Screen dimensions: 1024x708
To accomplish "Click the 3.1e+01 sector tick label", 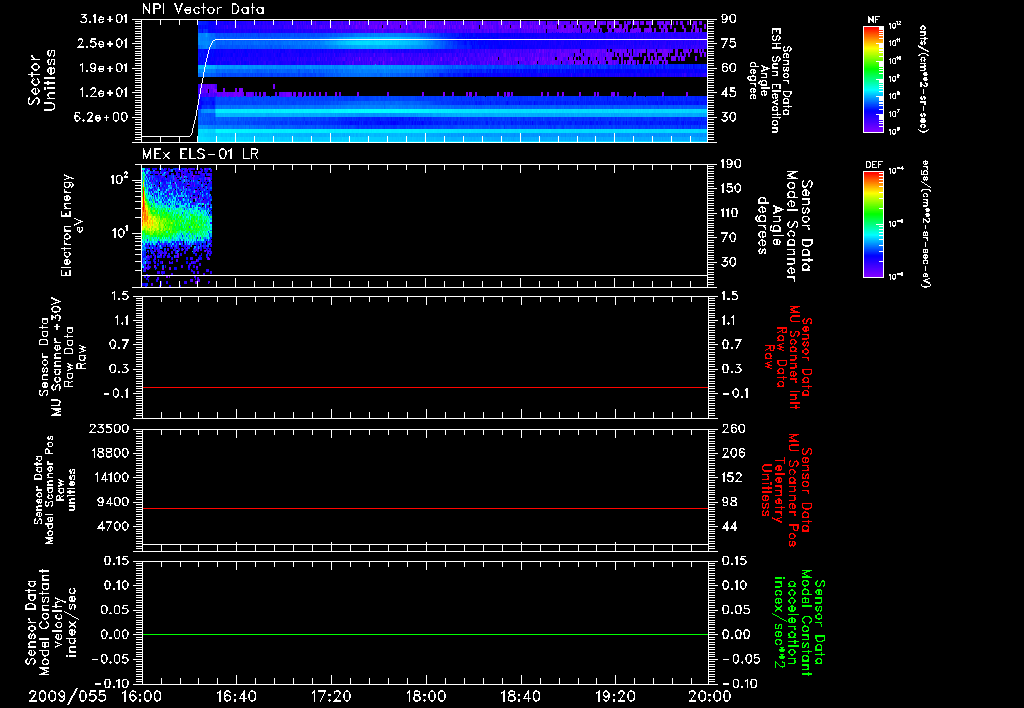I will pos(104,19).
